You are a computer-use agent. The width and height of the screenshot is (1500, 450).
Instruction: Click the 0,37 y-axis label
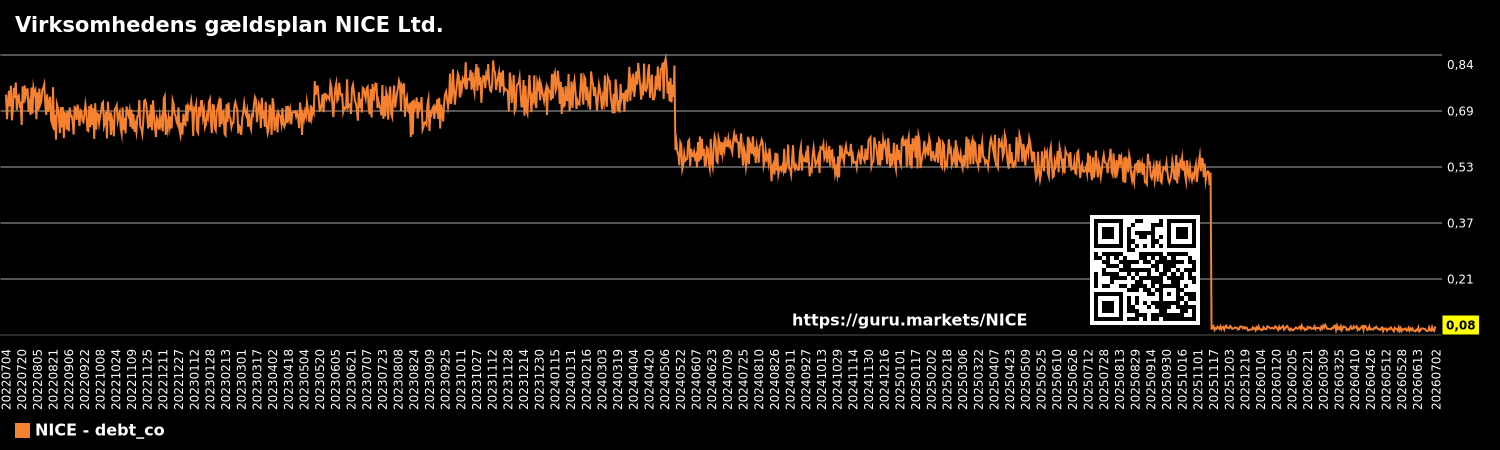[x=1460, y=223]
